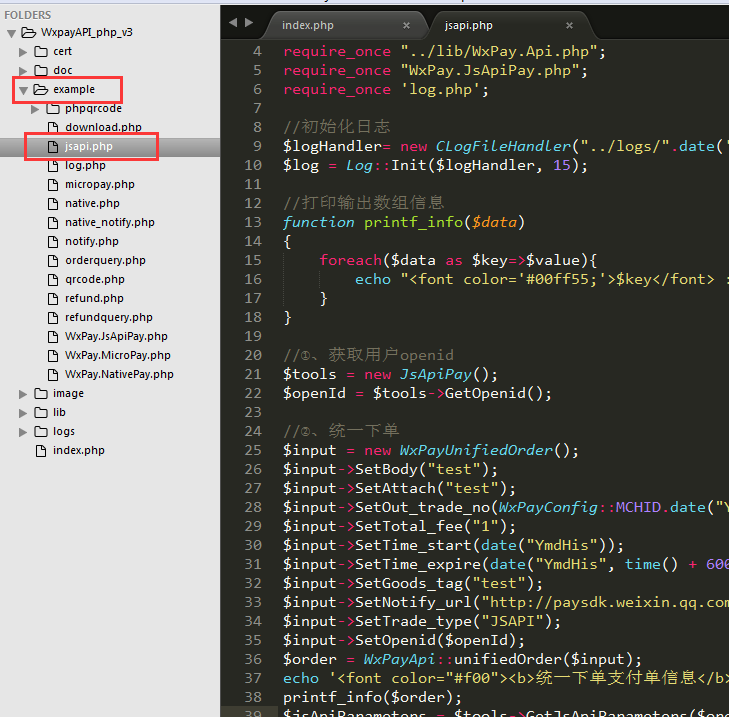This screenshot has width=729, height=717.
Task: Select the jsapi.php sidebar entry
Action: (89, 146)
